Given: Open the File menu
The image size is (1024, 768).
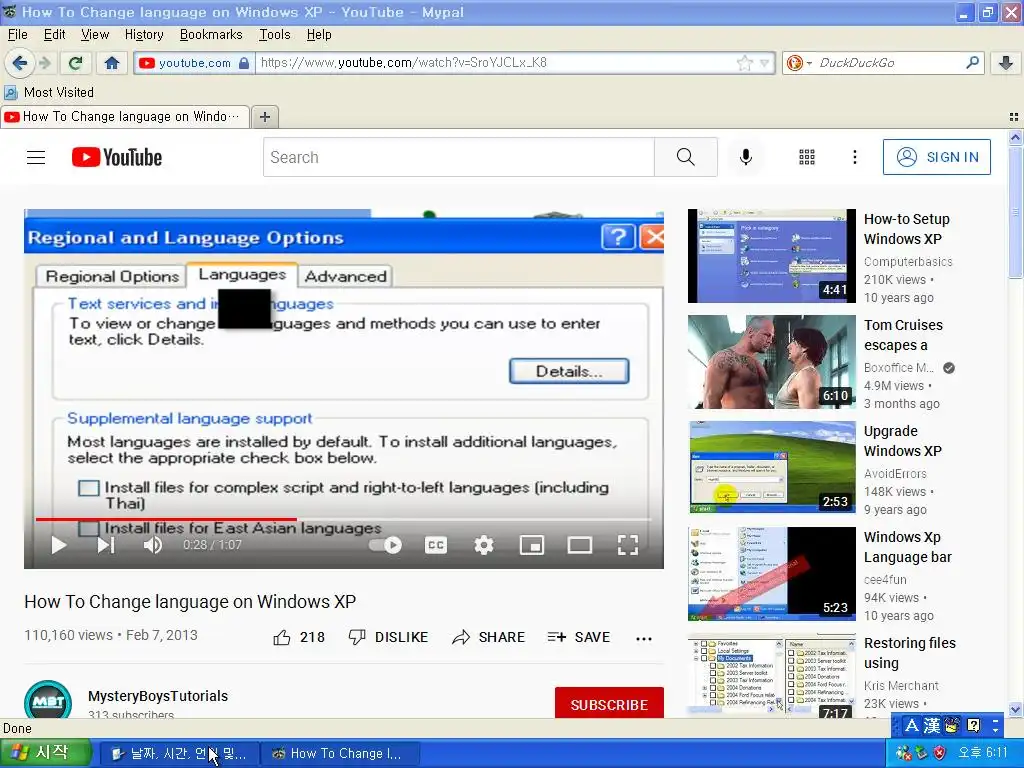Looking at the screenshot, I should point(17,35).
